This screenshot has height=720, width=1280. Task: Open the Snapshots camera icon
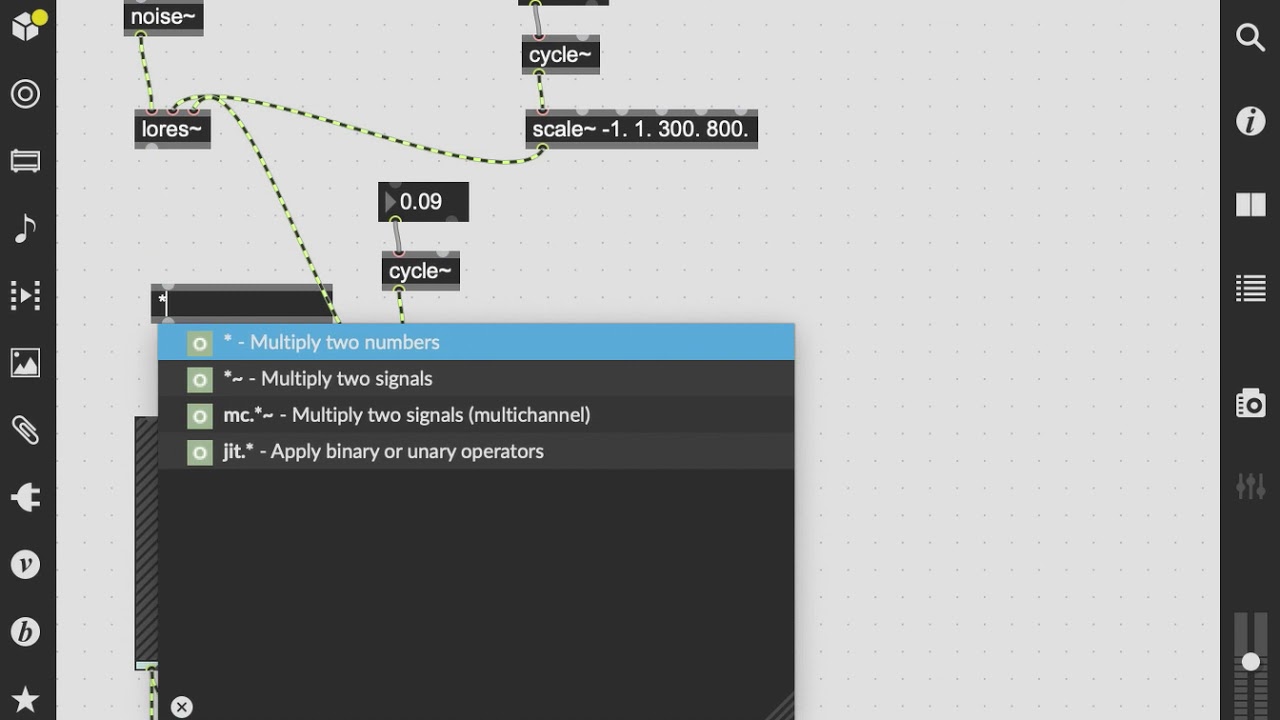click(1250, 404)
